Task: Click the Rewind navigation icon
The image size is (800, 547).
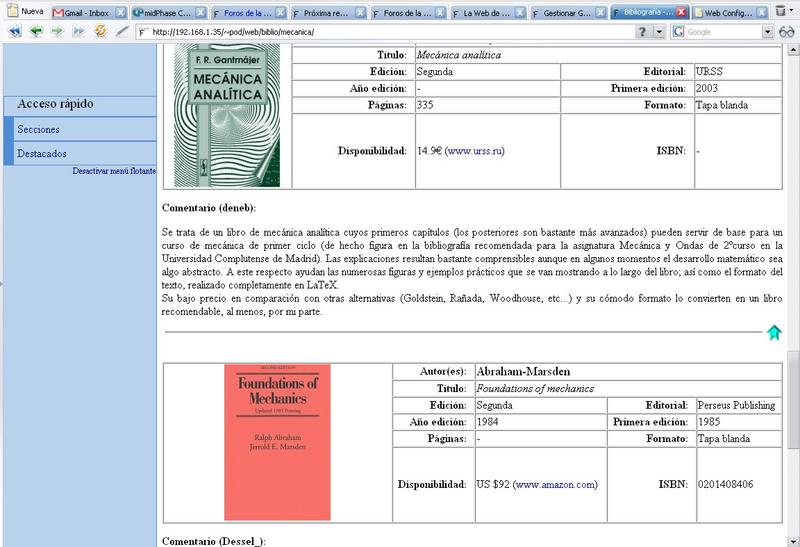Action: [15, 32]
